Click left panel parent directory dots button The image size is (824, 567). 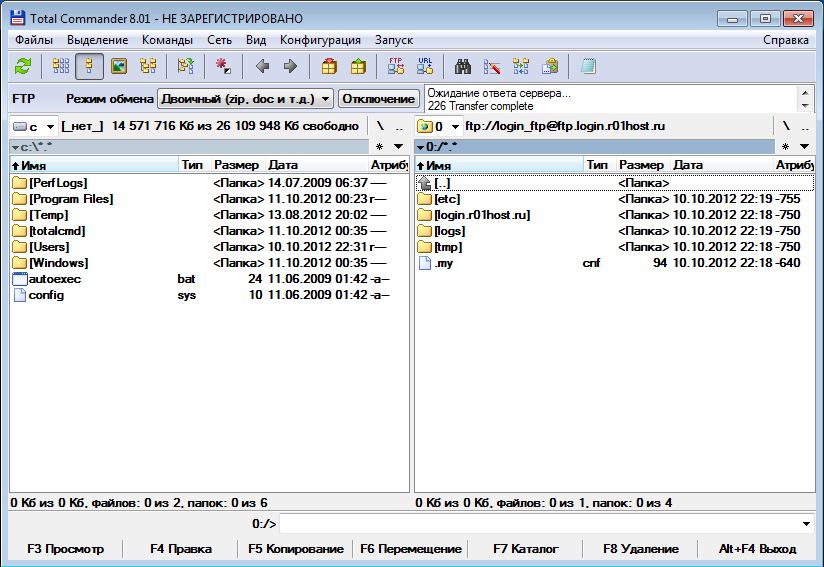(x=399, y=126)
